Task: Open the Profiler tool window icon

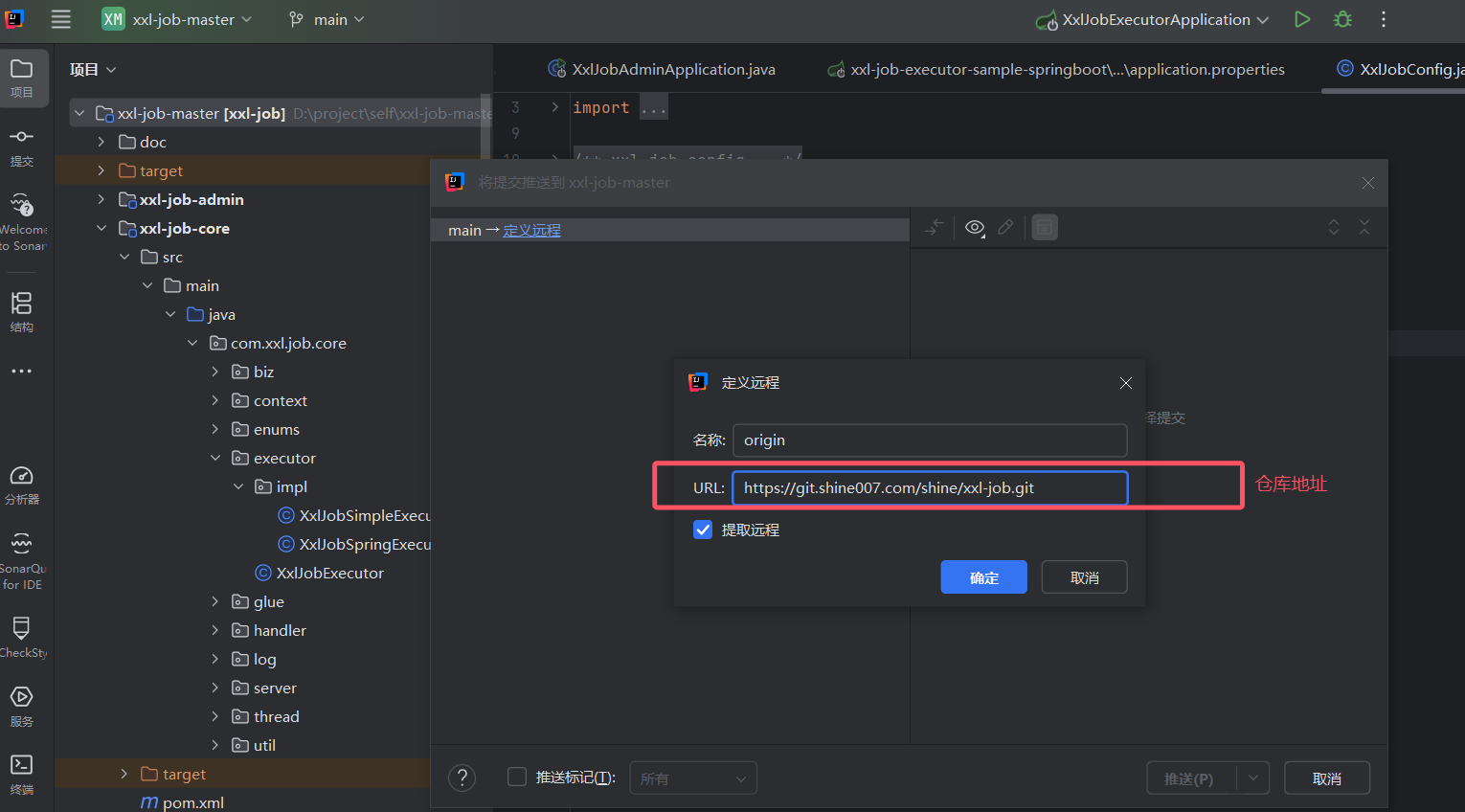Action: coord(21,484)
